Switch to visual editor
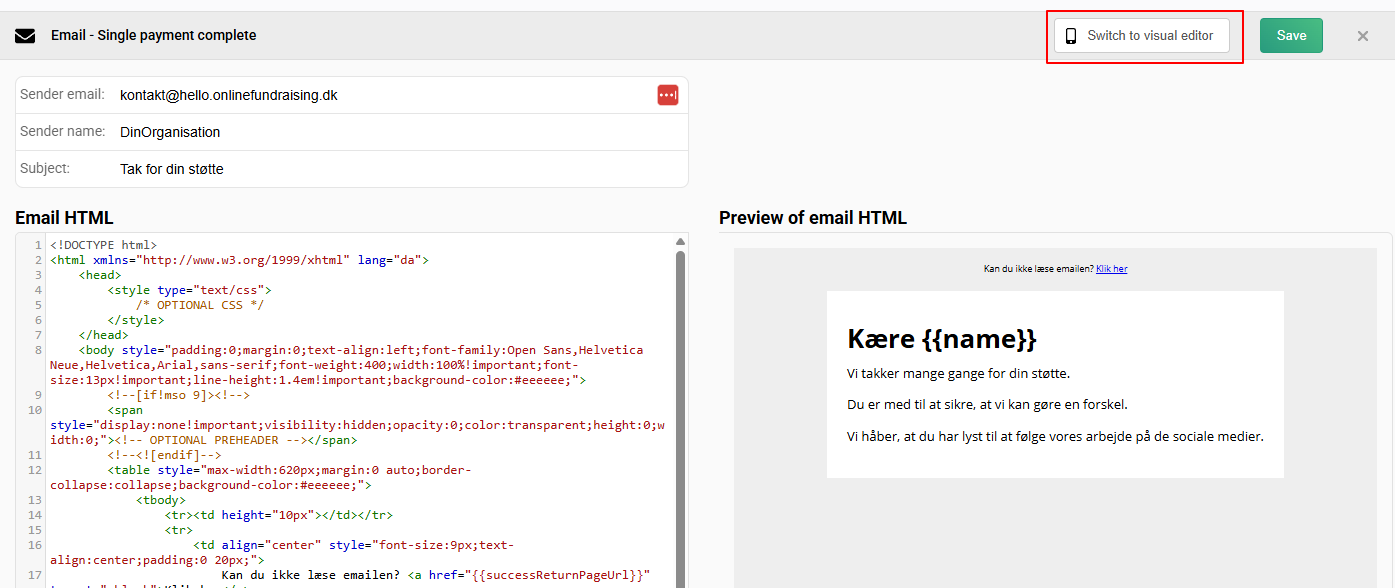 pyautogui.click(x=1141, y=36)
